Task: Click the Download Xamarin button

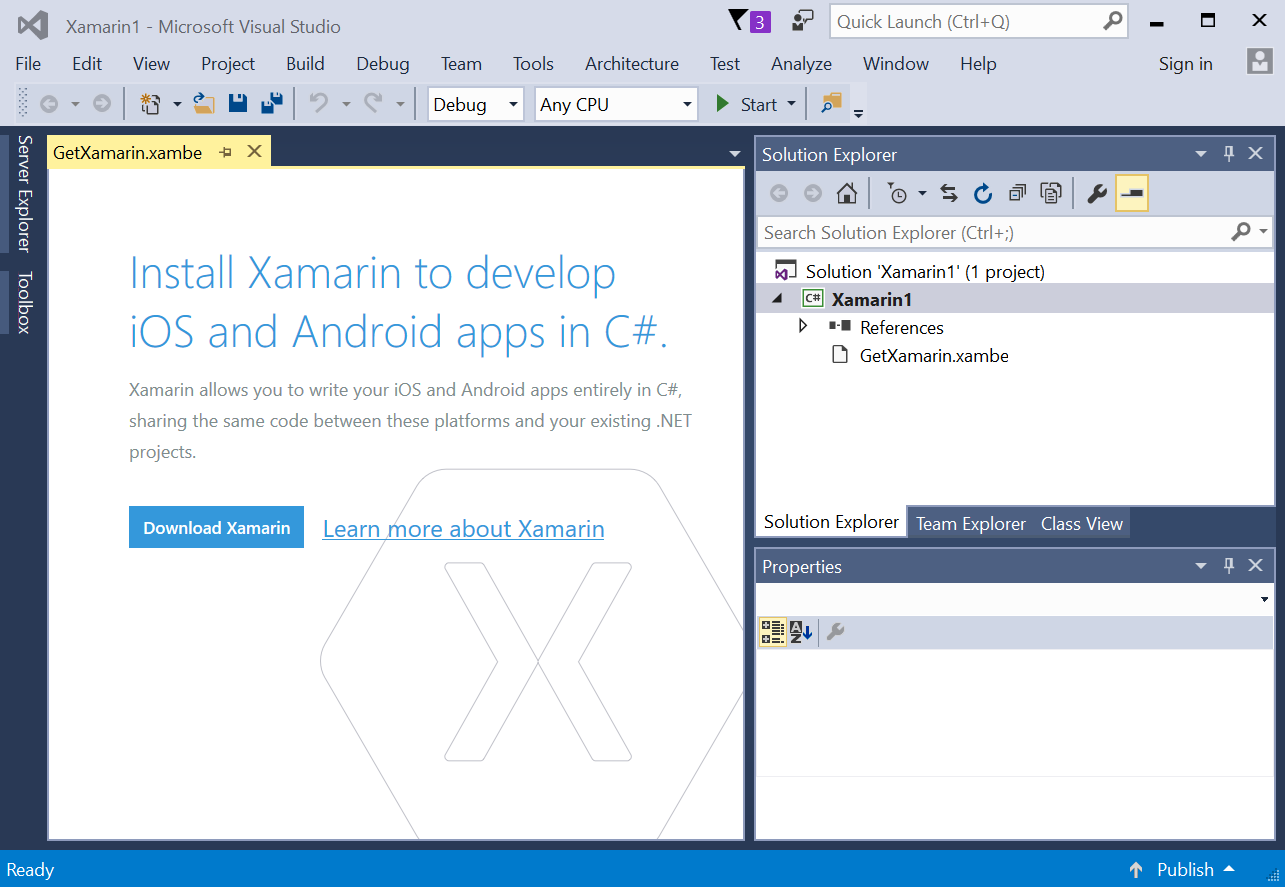Action: click(216, 527)
